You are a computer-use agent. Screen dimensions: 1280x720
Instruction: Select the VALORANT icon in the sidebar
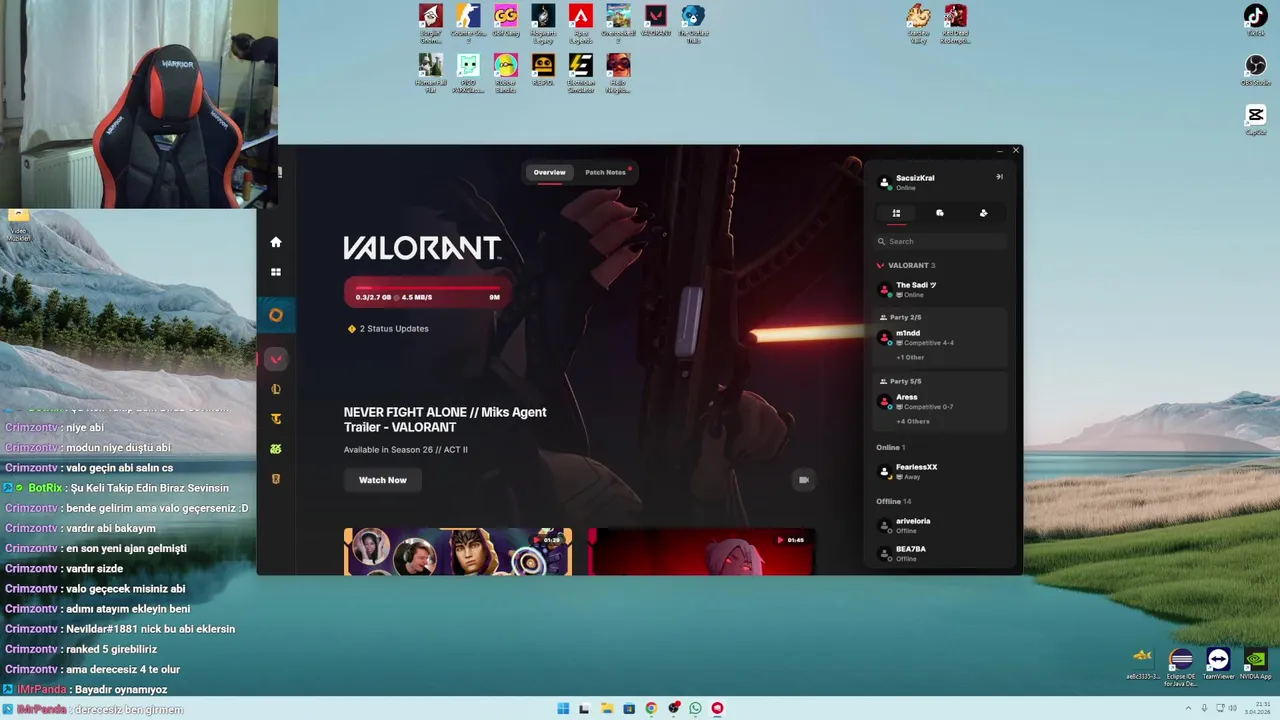(x=276, y=359)
